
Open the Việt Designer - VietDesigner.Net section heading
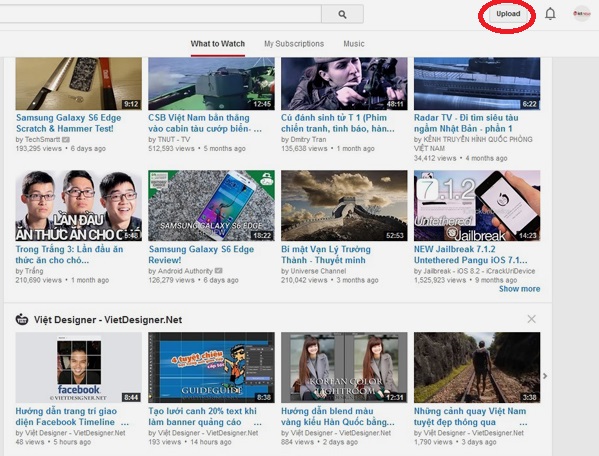[x=108, y=320]
